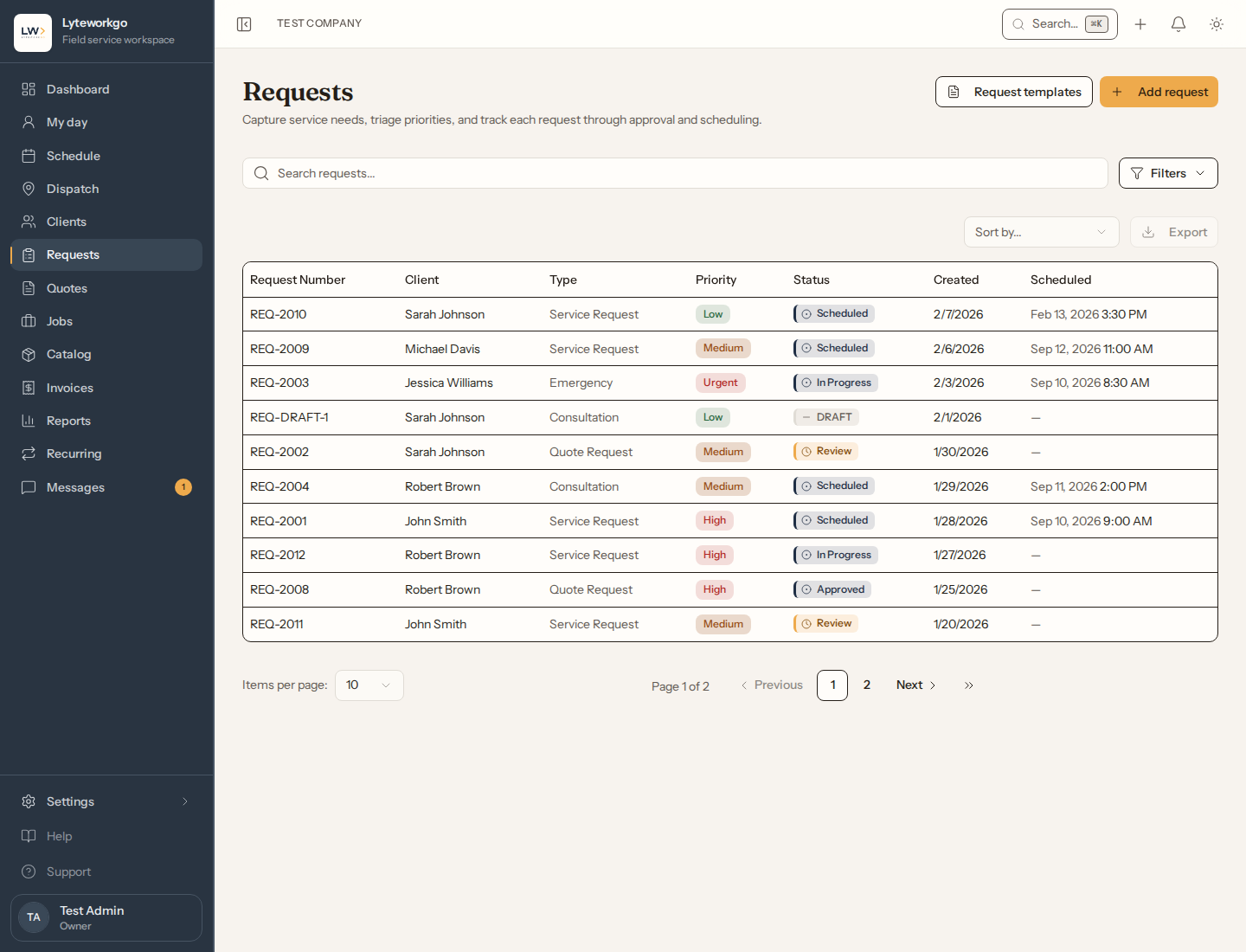Click the TA user avatar

click(x=34, y=917)
